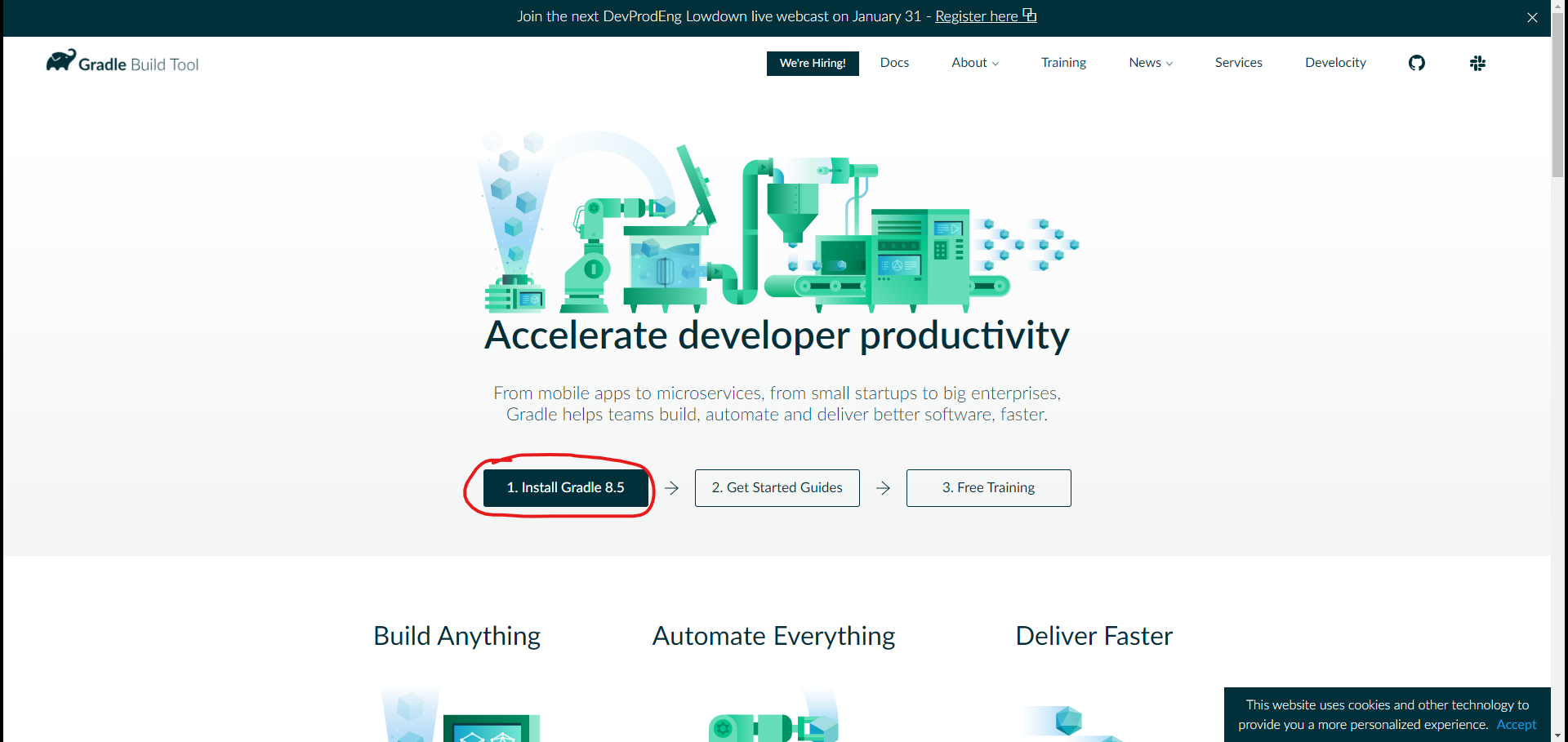The height and width of the screenshot is (742, 1568).
Task: Click the Automate Everything illustration
Action: coord(773,715)
